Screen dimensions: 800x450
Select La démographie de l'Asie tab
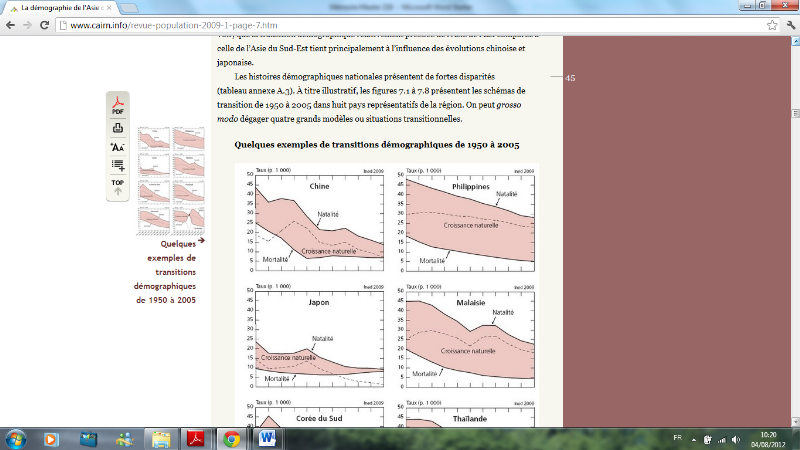[x=60, y=8]
